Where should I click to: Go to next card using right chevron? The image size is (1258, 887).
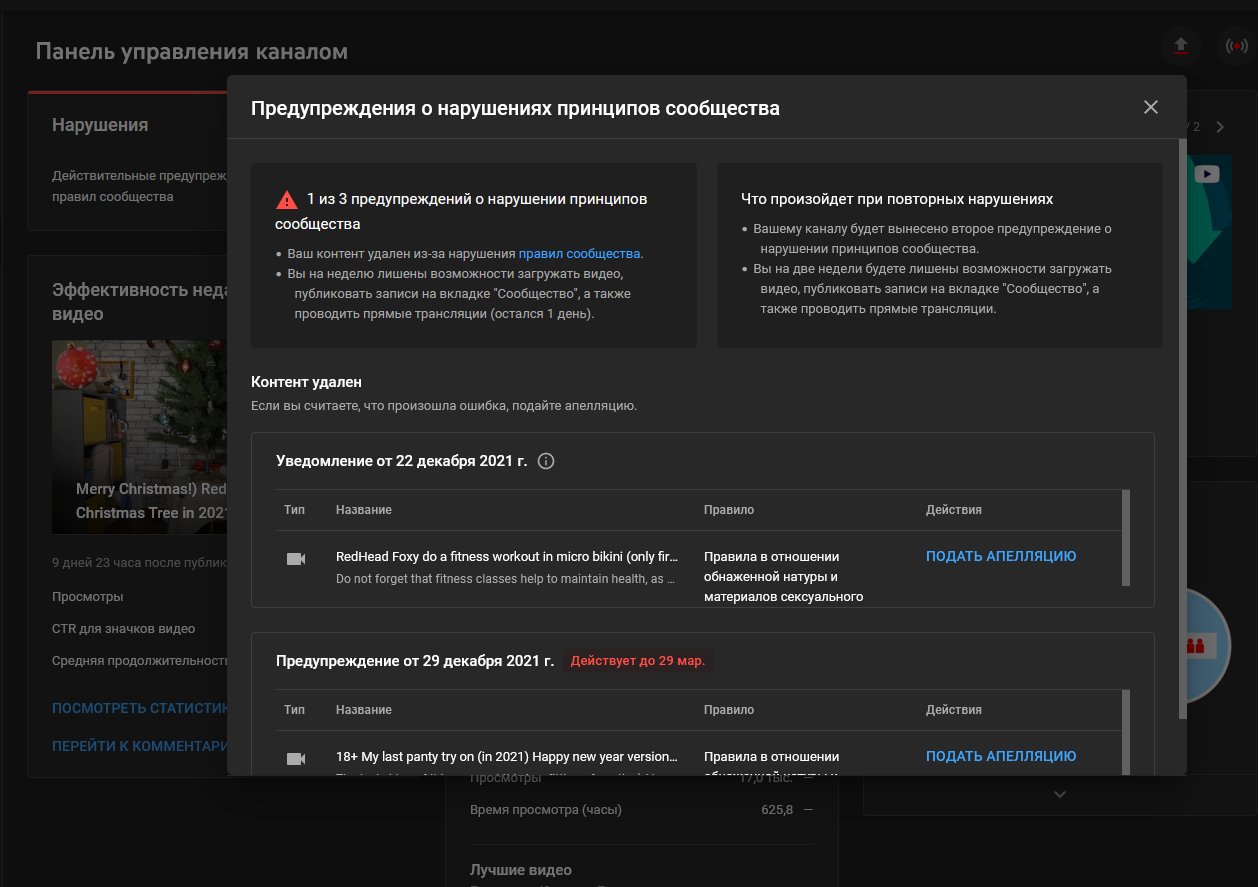coord(1220,127)
